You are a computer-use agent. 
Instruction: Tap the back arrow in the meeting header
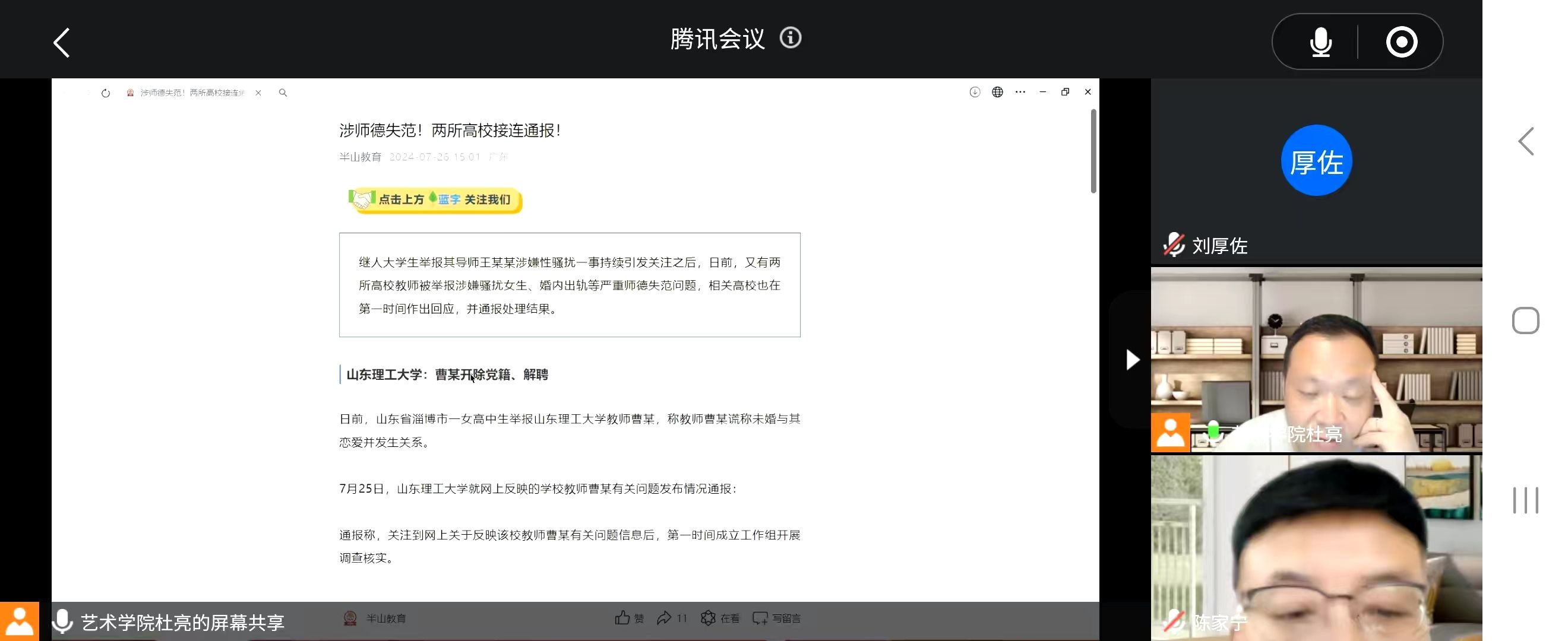(62, 43)
